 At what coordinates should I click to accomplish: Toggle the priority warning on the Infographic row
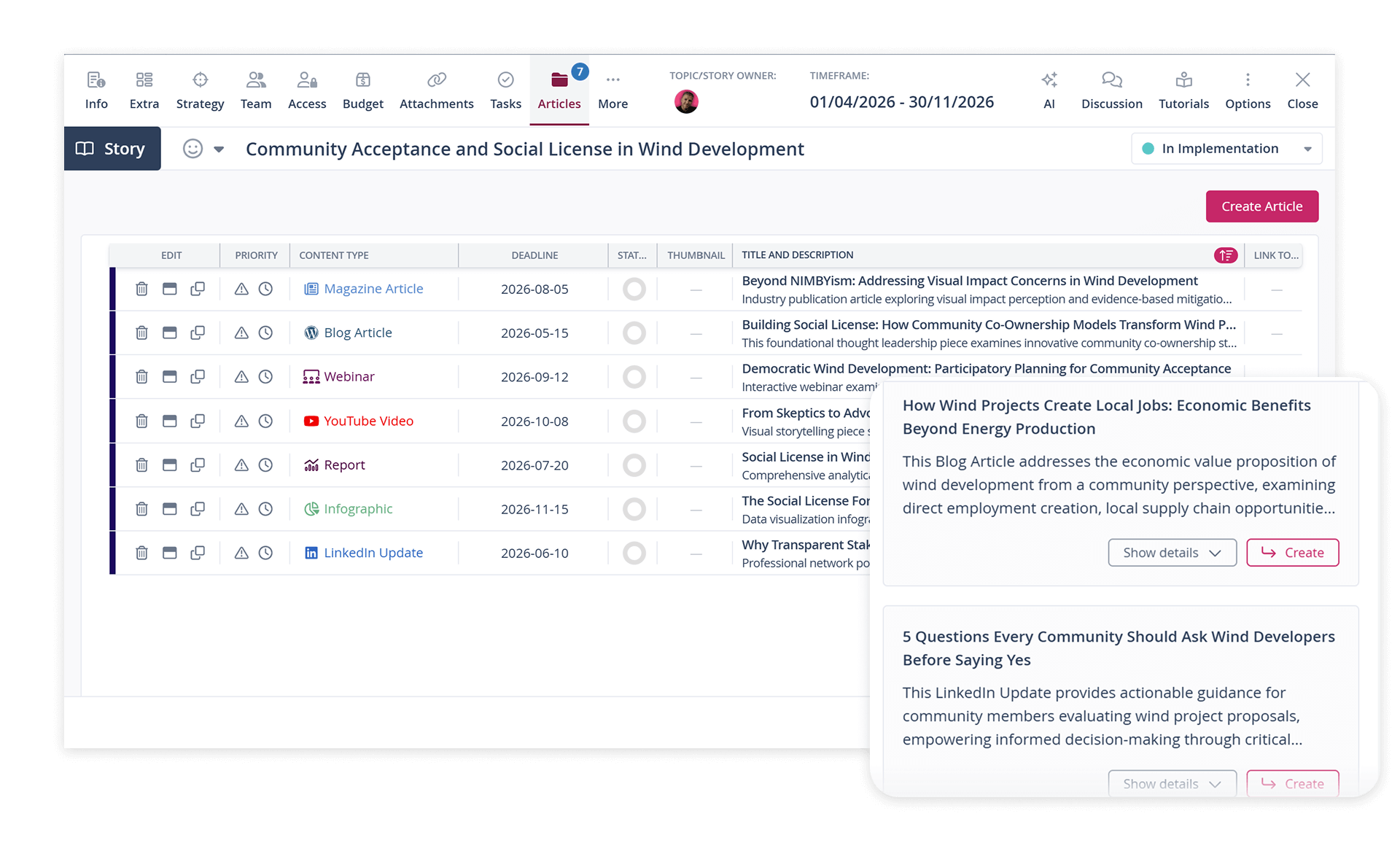pyautogui.click(x=241, y=509)
